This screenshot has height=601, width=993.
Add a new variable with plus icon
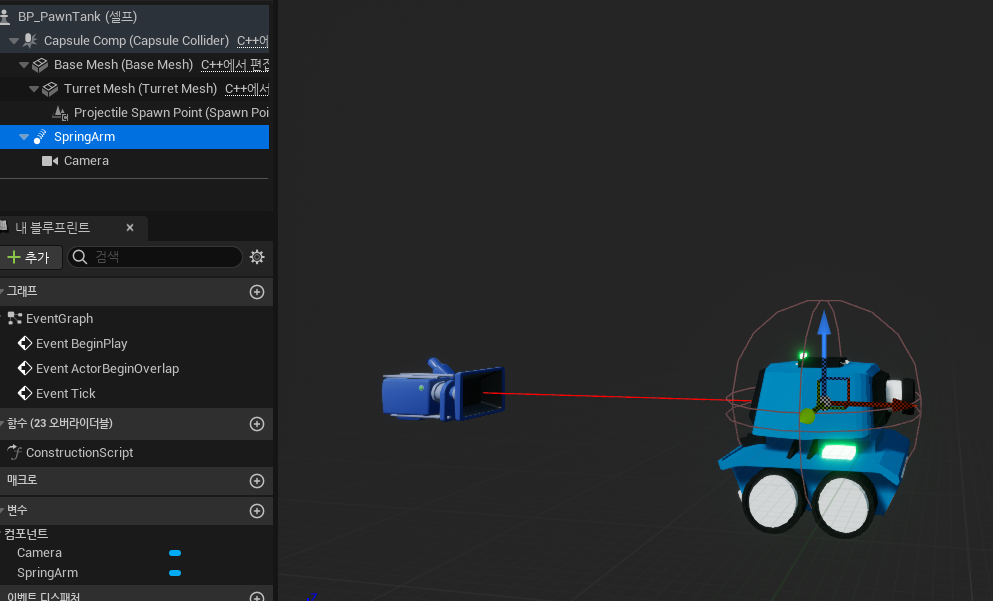click(256, 511)
